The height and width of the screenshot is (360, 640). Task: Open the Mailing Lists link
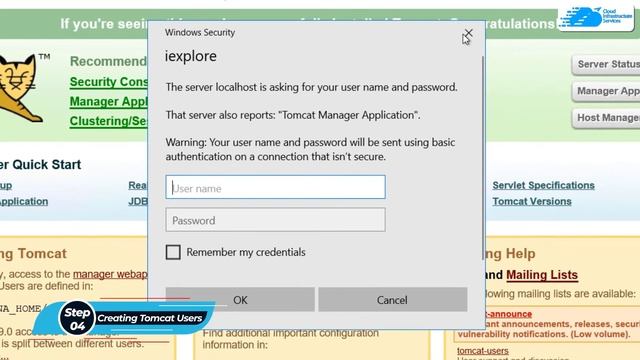542,275
